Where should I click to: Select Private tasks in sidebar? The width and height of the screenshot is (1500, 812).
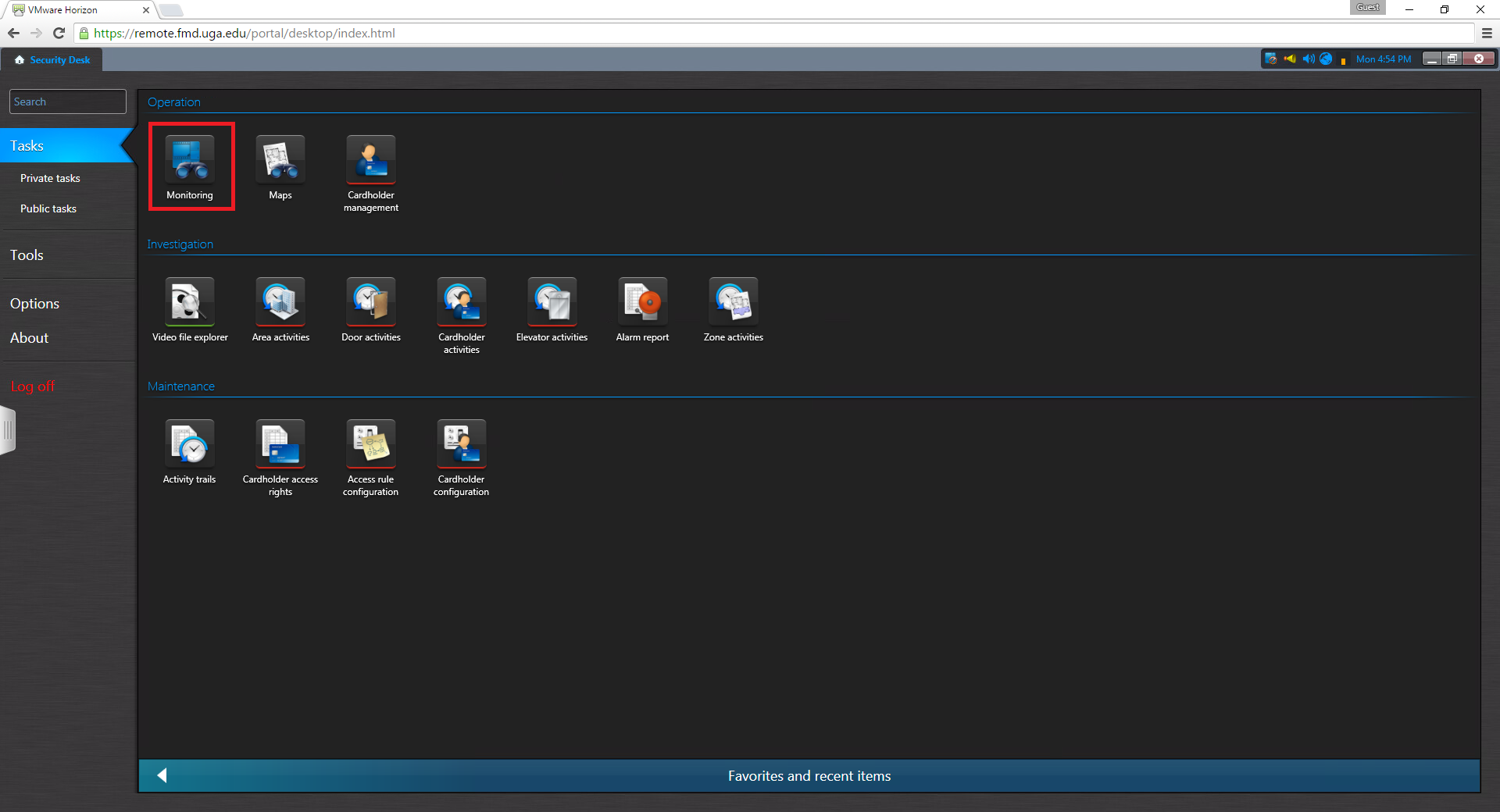(50, 178)
